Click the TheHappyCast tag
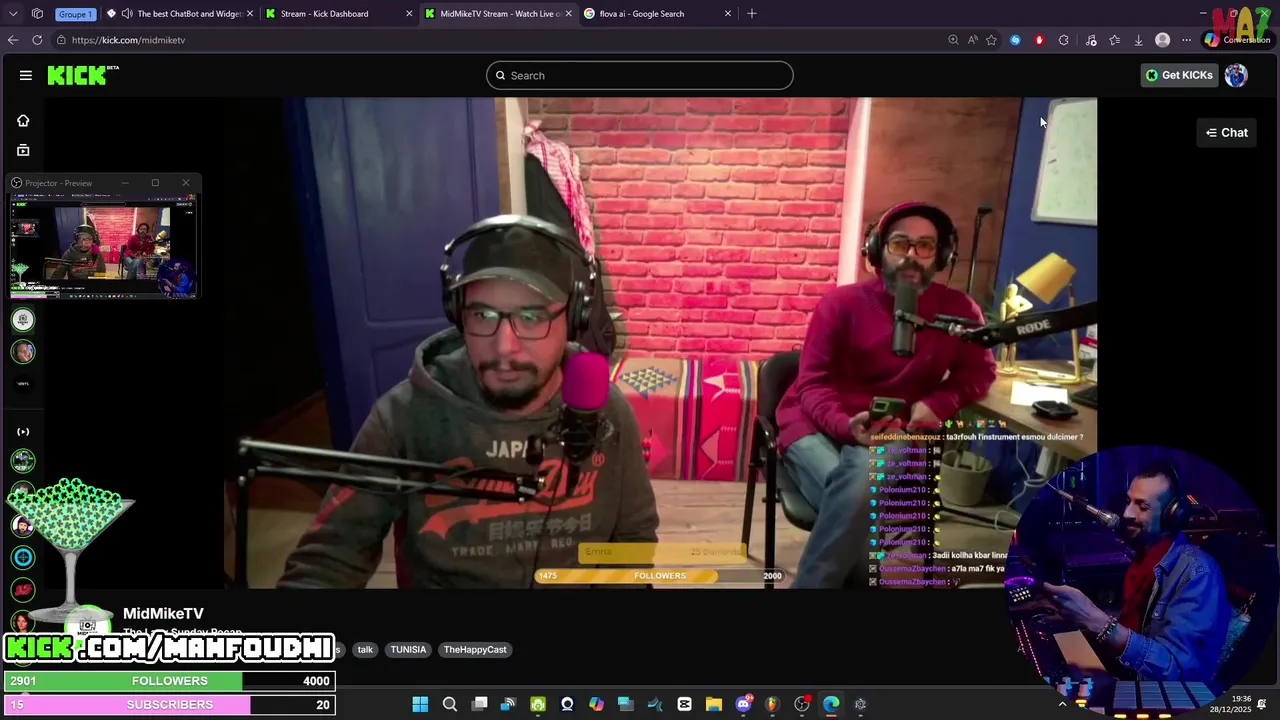Viewport: 1280px width, 720px height. pyautogui.click(x=475, y=650)
